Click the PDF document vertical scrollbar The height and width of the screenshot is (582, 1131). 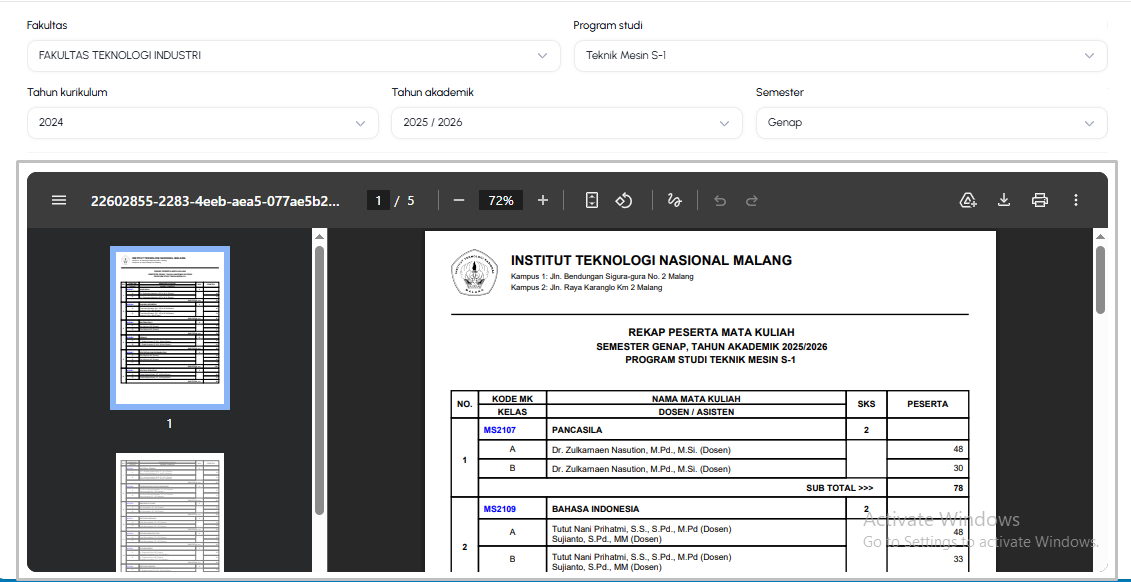click(x=1100, y=280)
